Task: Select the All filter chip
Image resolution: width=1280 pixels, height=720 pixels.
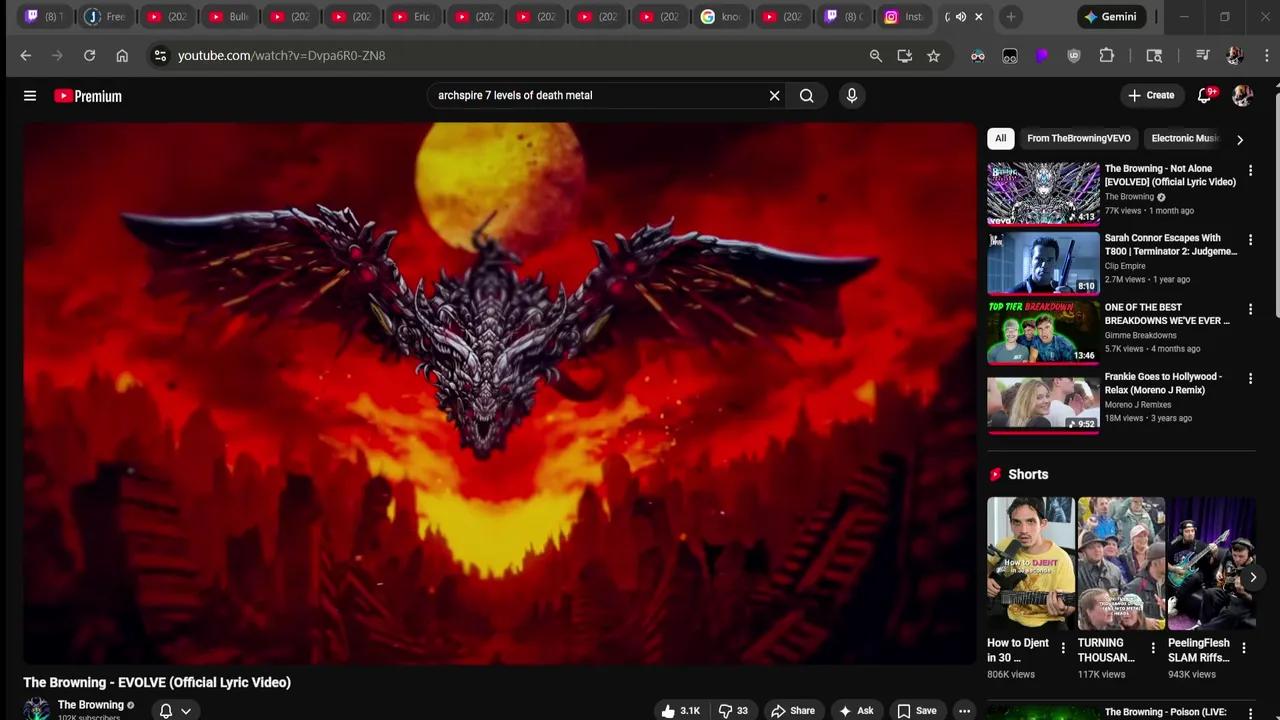Action: coord(1000,138)
